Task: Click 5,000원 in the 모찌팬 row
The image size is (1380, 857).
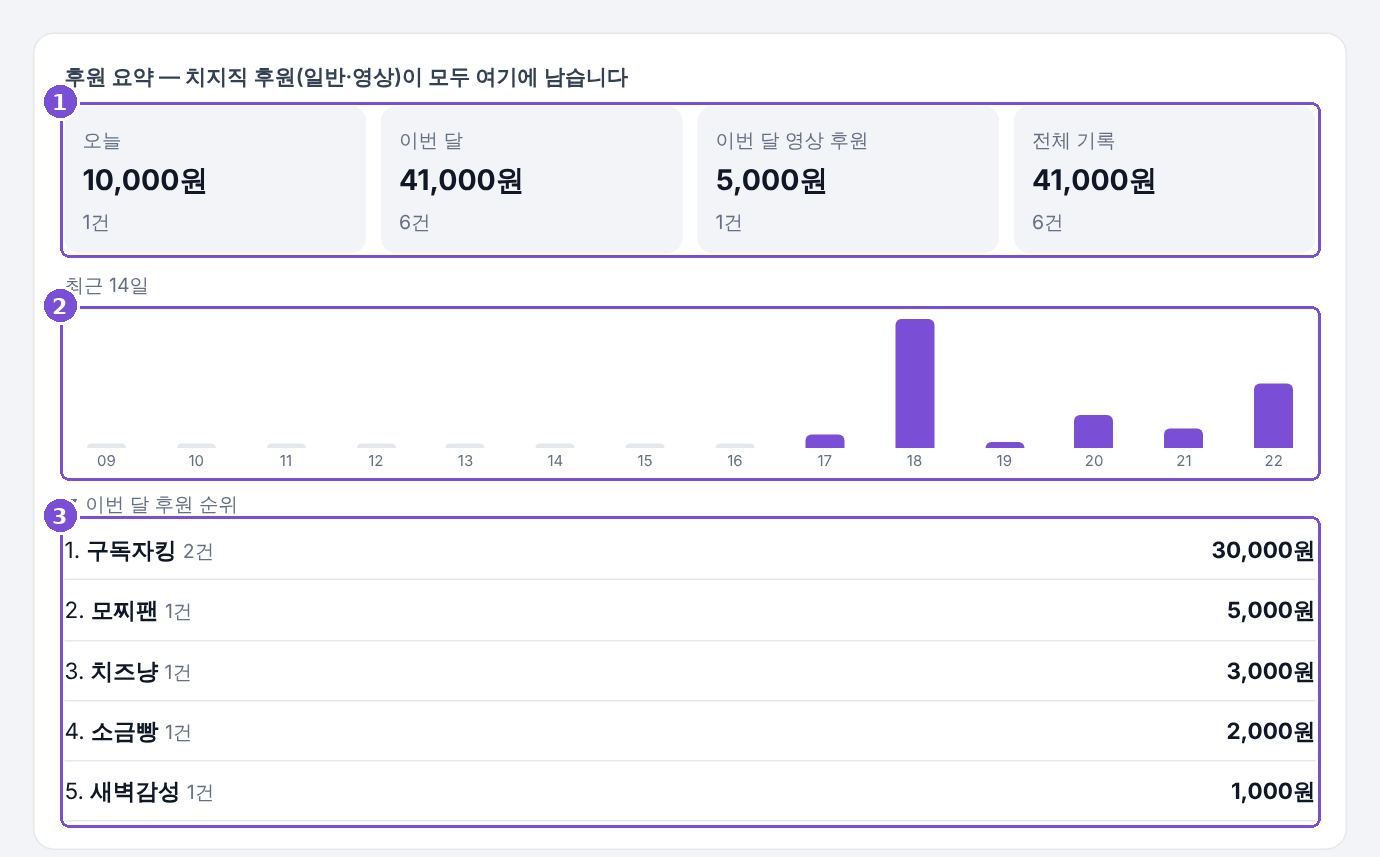Action: pos(1270,611)
